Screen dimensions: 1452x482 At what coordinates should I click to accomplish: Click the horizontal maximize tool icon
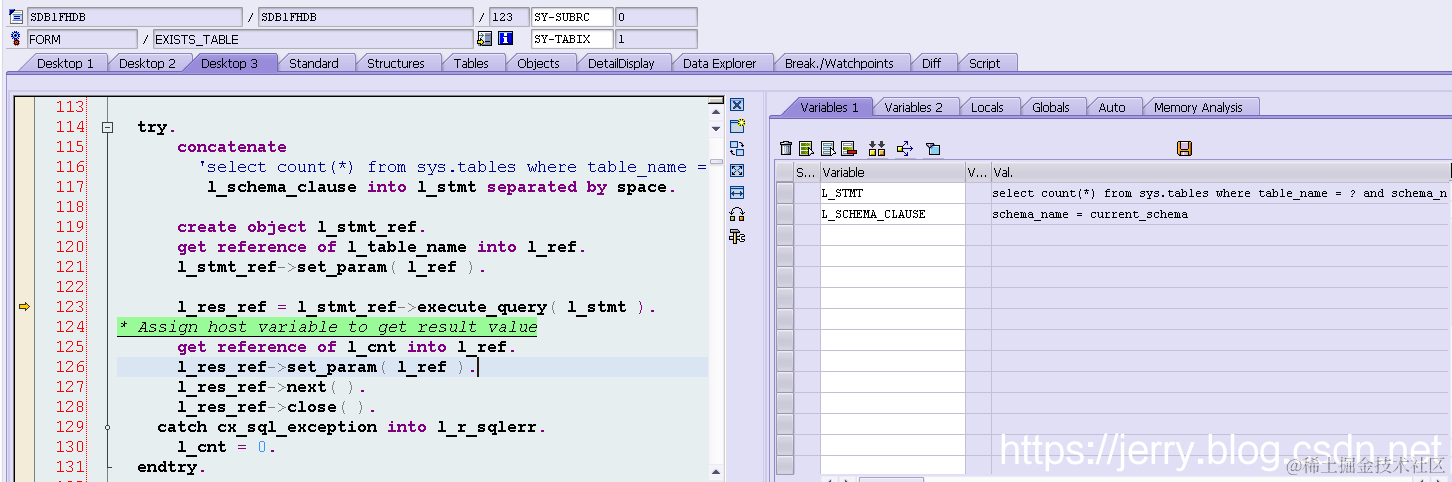tap(737, 192)
